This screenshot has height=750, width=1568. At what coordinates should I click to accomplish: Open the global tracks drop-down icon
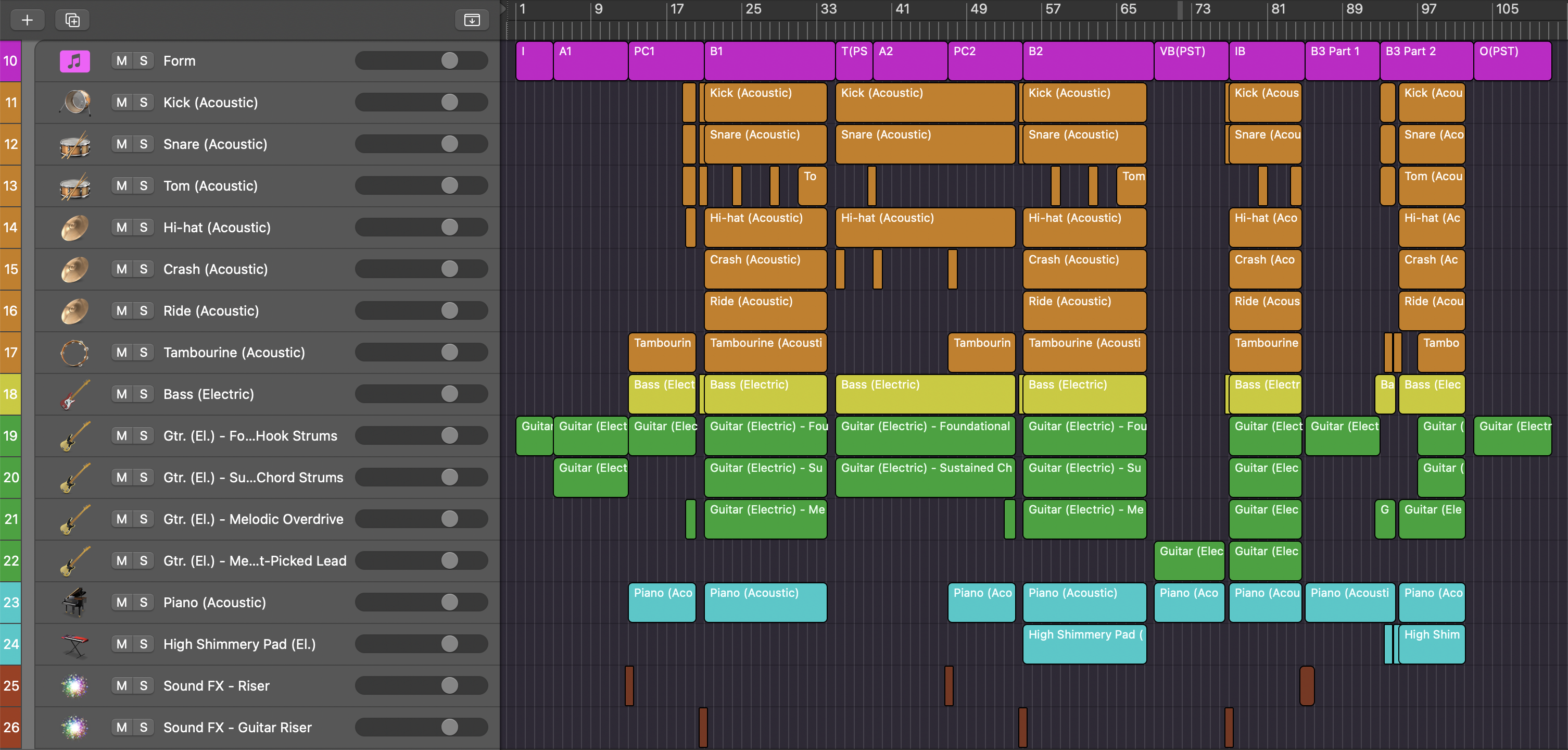tap(472, 20)
